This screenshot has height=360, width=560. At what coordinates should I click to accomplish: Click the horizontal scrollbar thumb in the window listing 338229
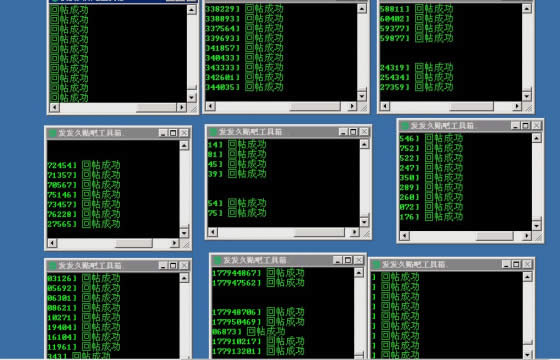315,106
